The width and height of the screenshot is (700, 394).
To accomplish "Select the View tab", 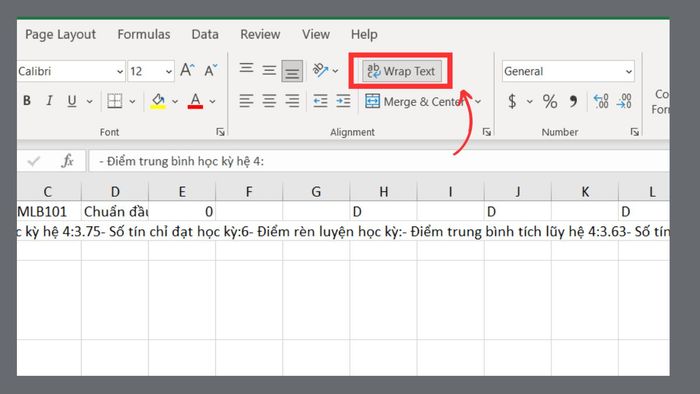I will coord(316,34).
